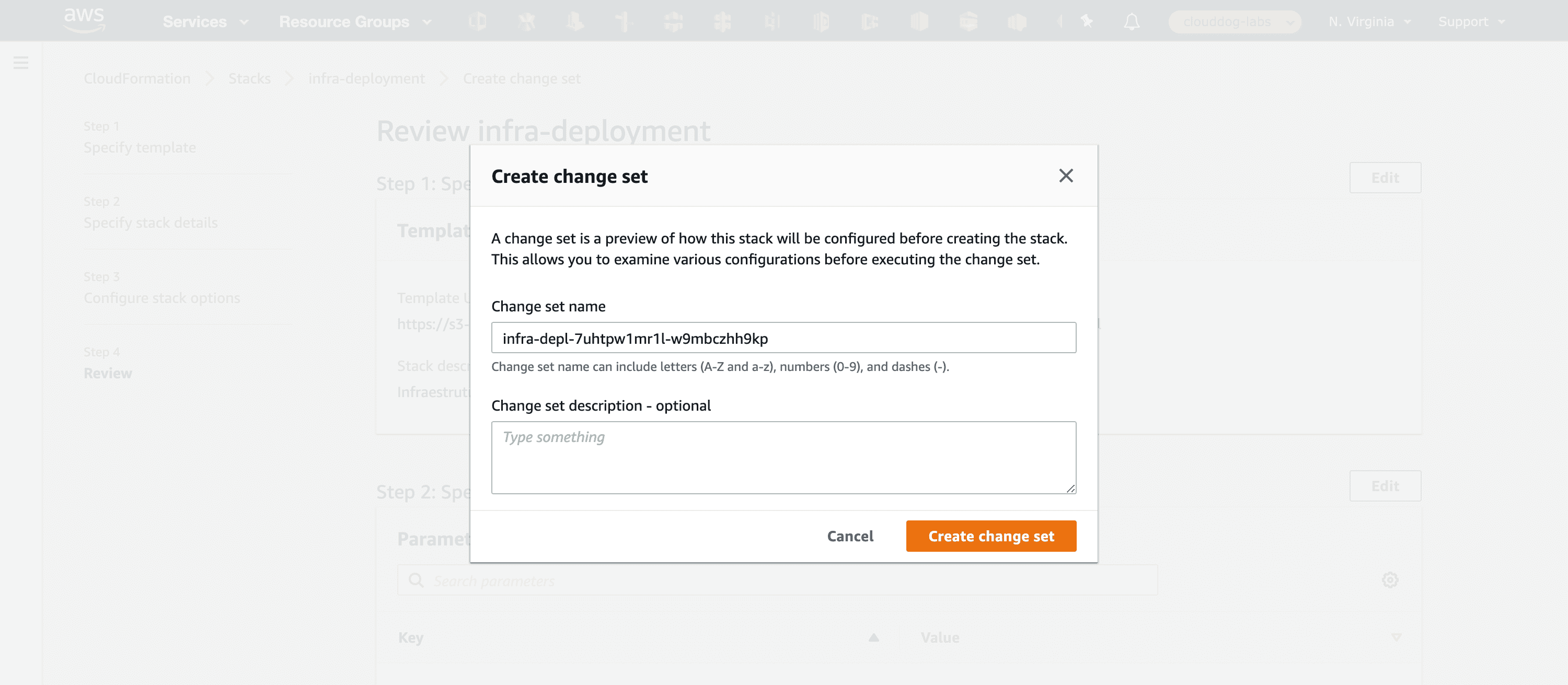Screen dimensions: 1568x685
Task: Click the Create change set button
Action: [x=990, y=536]
